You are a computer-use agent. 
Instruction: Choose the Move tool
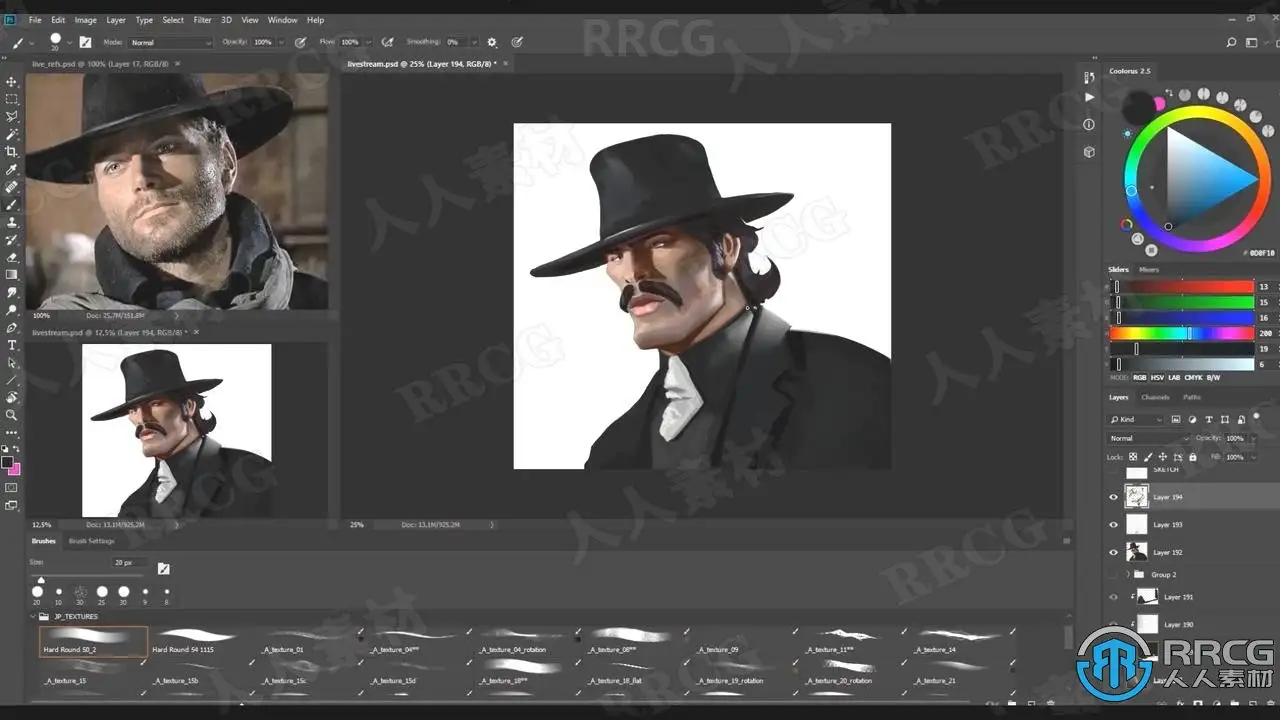[x=12, y=82]
